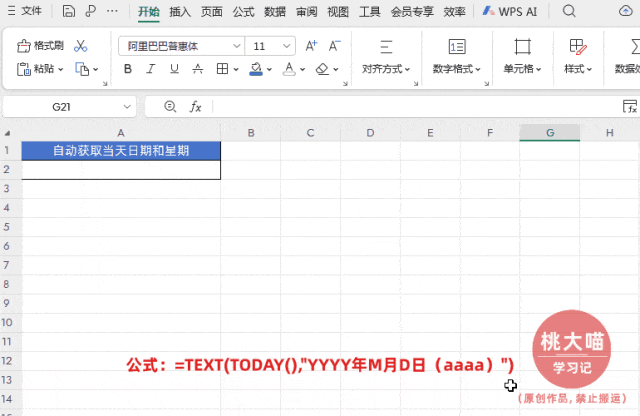Click the formula bar zoom icon
This screenshot has height=416, width=640.
pyautogui.click(x=170, y=107)
